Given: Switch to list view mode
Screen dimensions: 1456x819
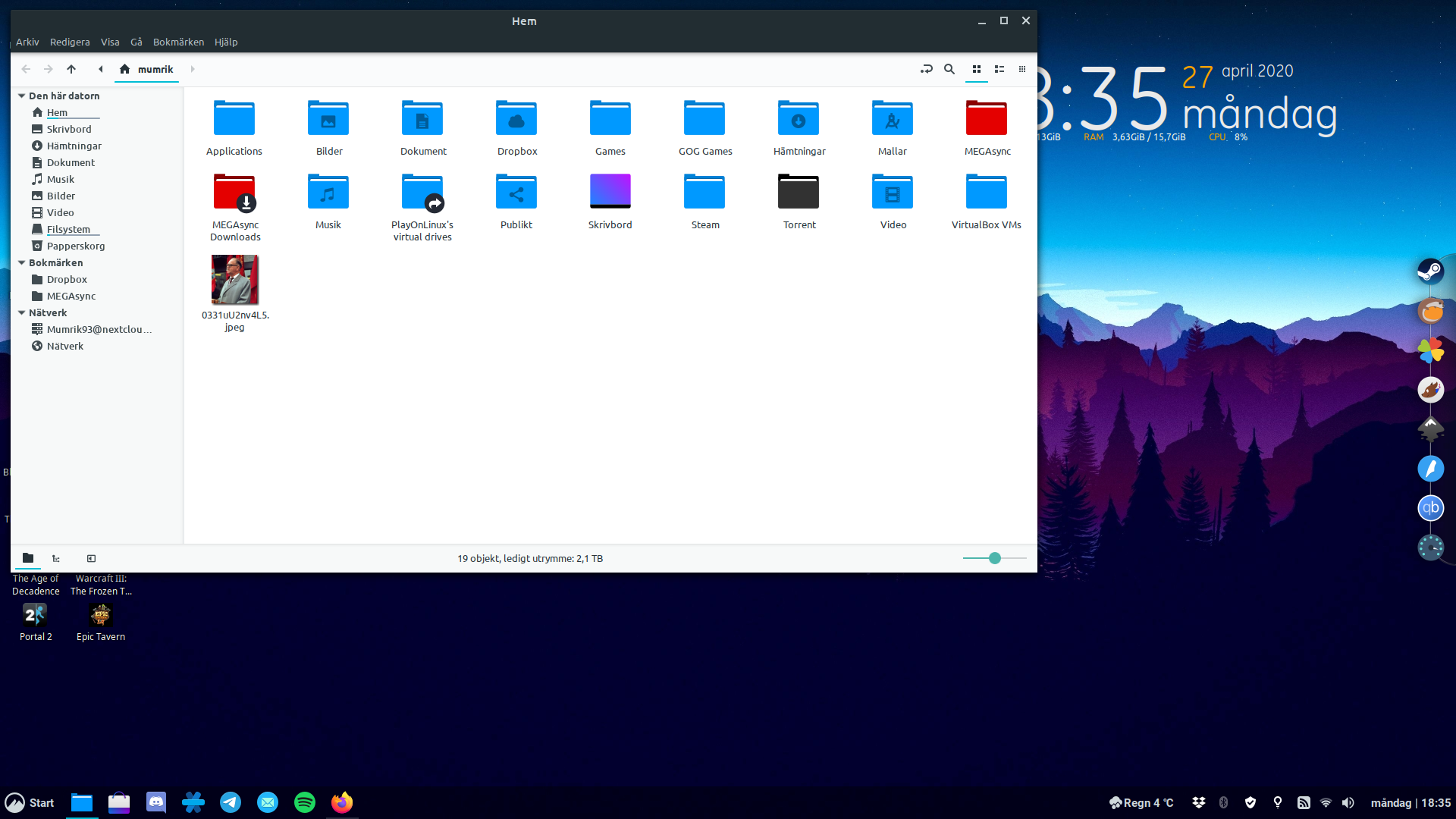Looking at the screenshot, I should point(999,69).
